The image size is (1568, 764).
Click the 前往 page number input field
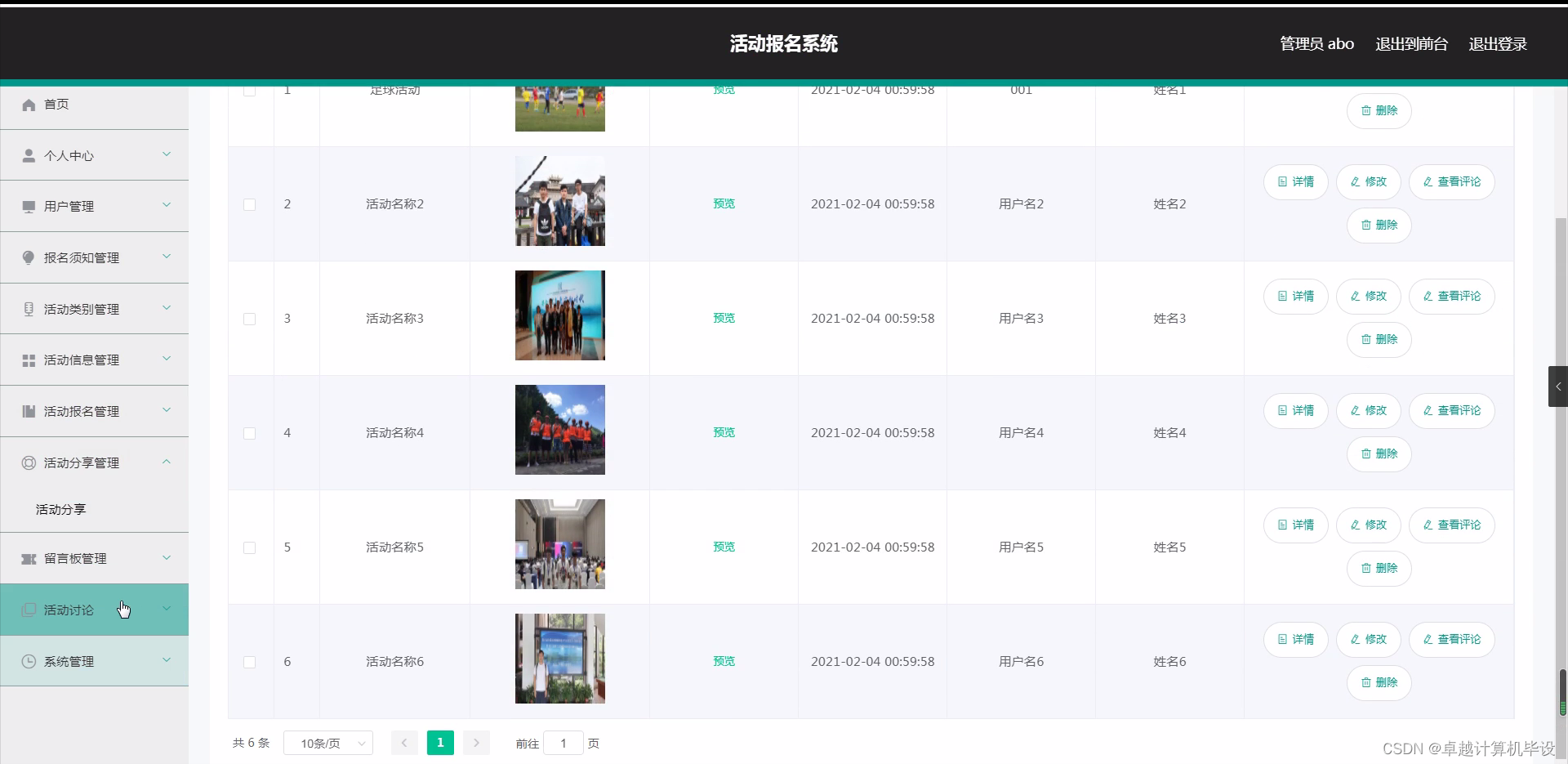tap(563, 743)
